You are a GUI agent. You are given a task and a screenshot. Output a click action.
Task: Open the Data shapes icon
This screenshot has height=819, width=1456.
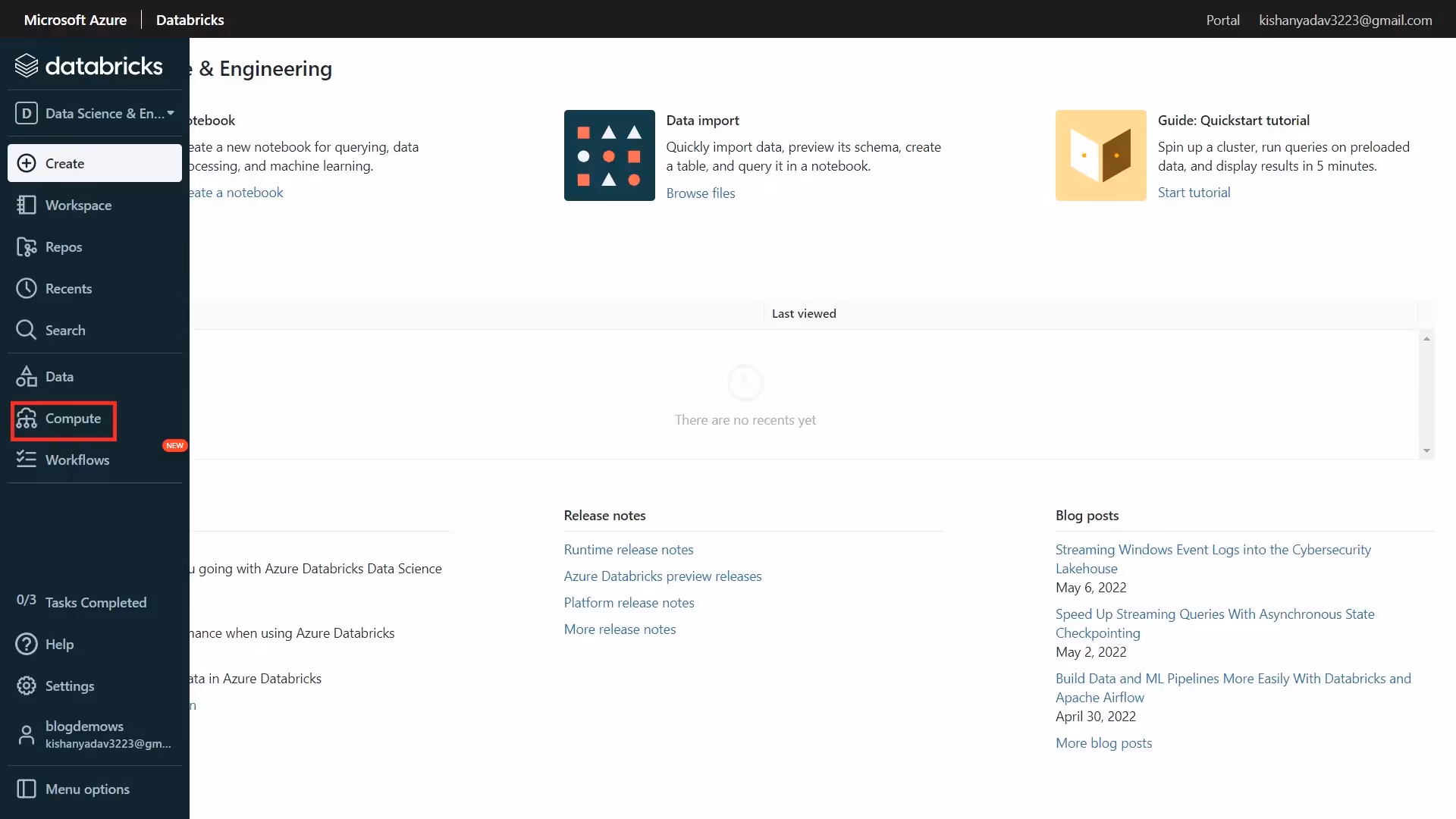coord(27,376)
